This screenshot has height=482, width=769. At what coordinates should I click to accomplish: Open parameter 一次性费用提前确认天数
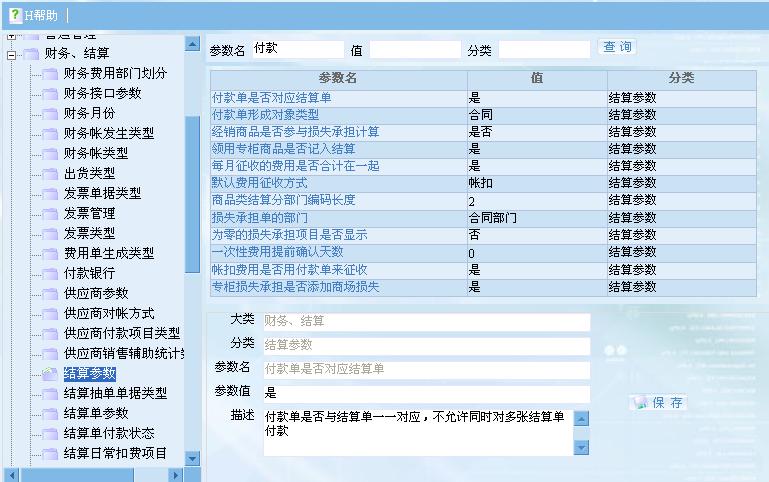[277, 252]
